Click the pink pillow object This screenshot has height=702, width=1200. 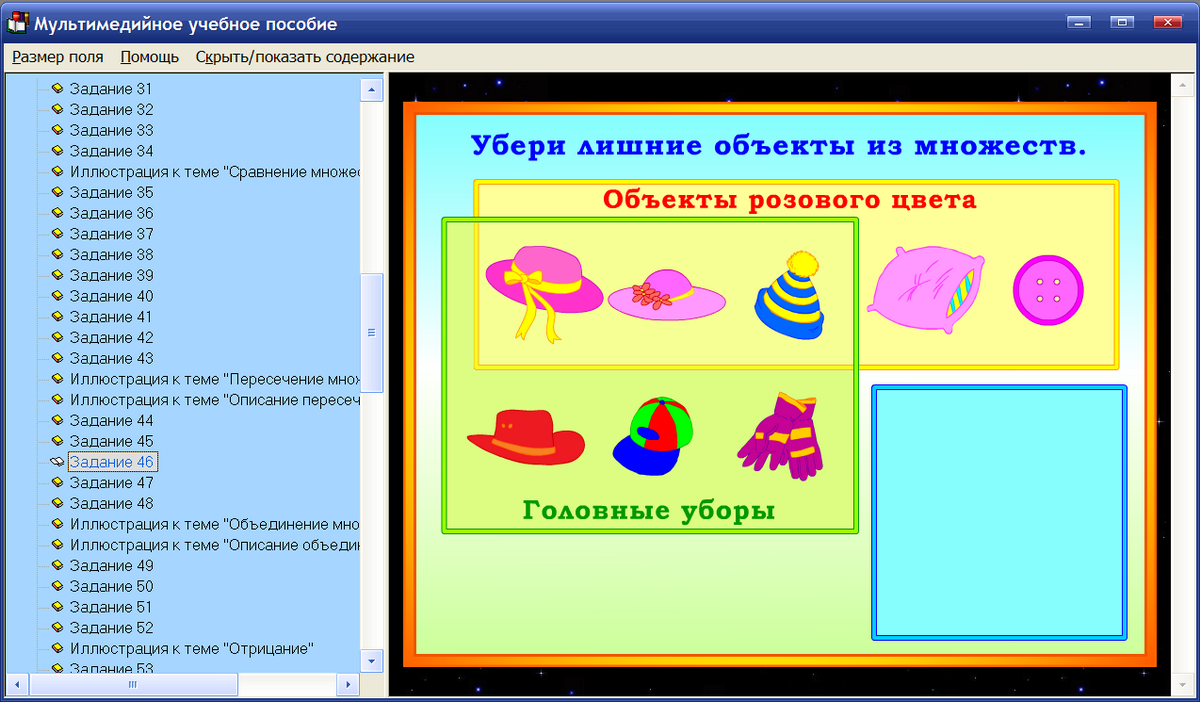tap(925, 290)
